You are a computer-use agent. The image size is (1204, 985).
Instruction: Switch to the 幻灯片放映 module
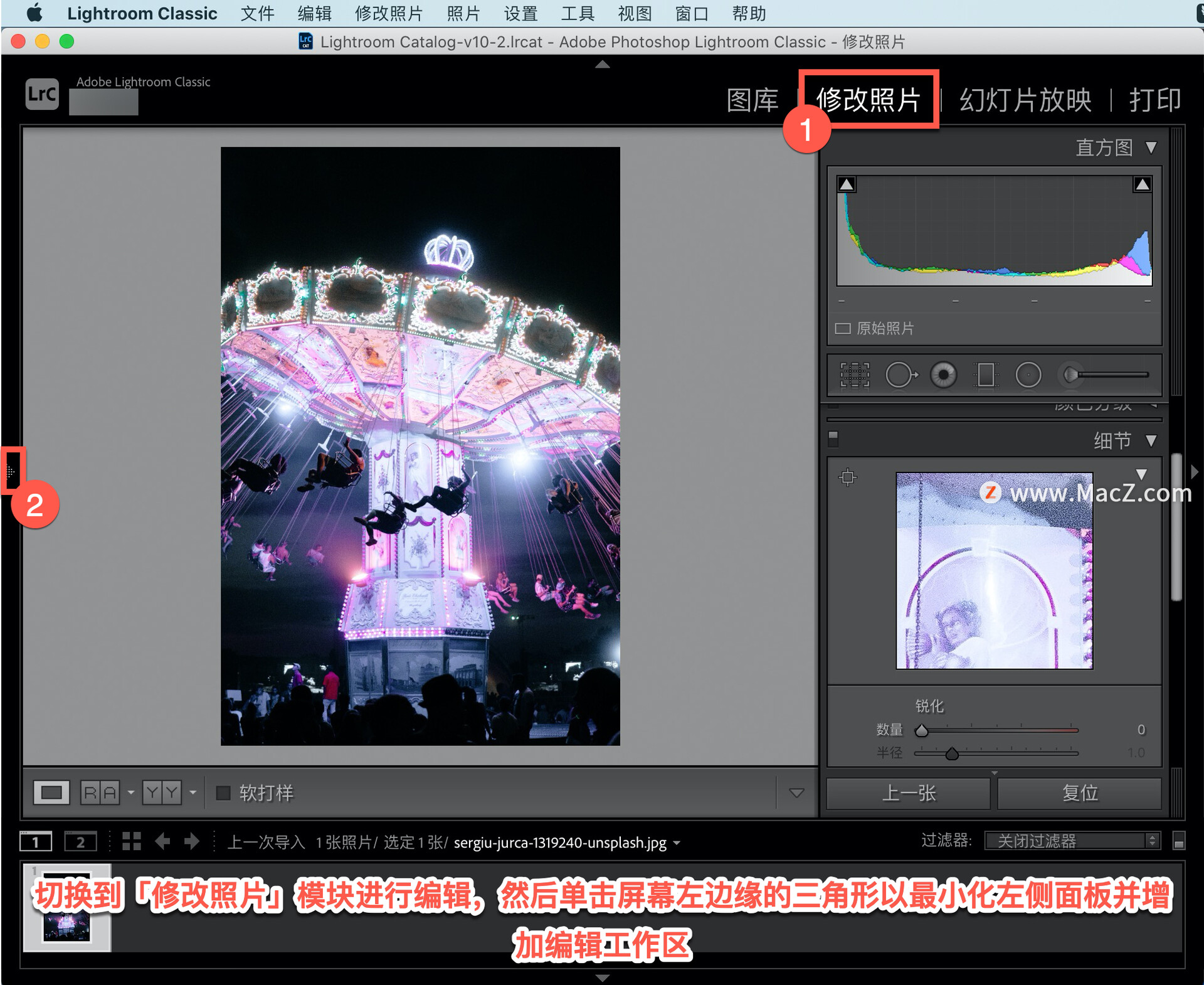coord(1025,100)
